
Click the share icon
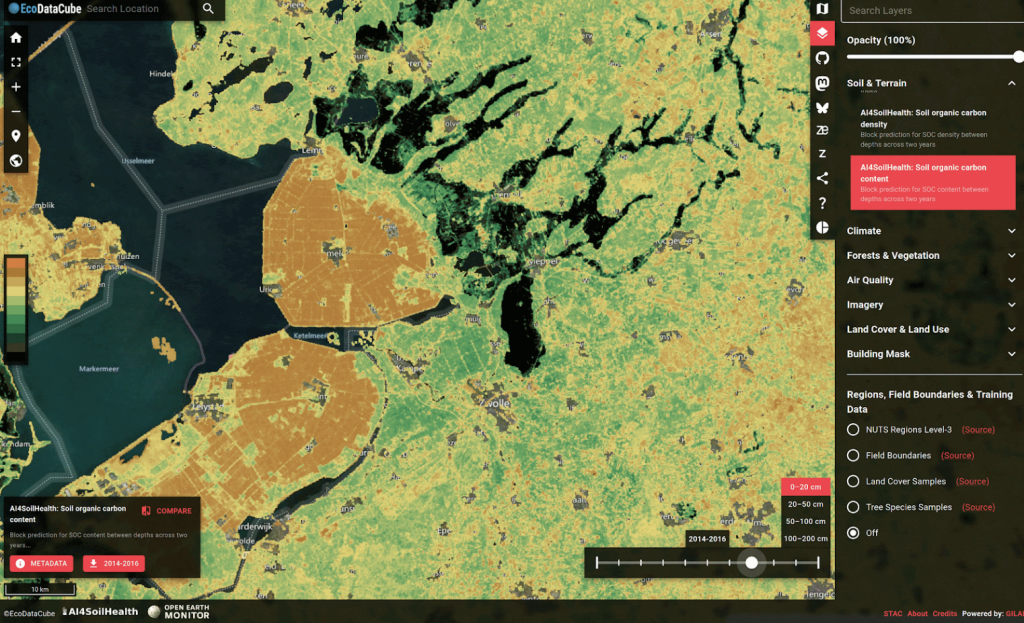click(822, 178)
